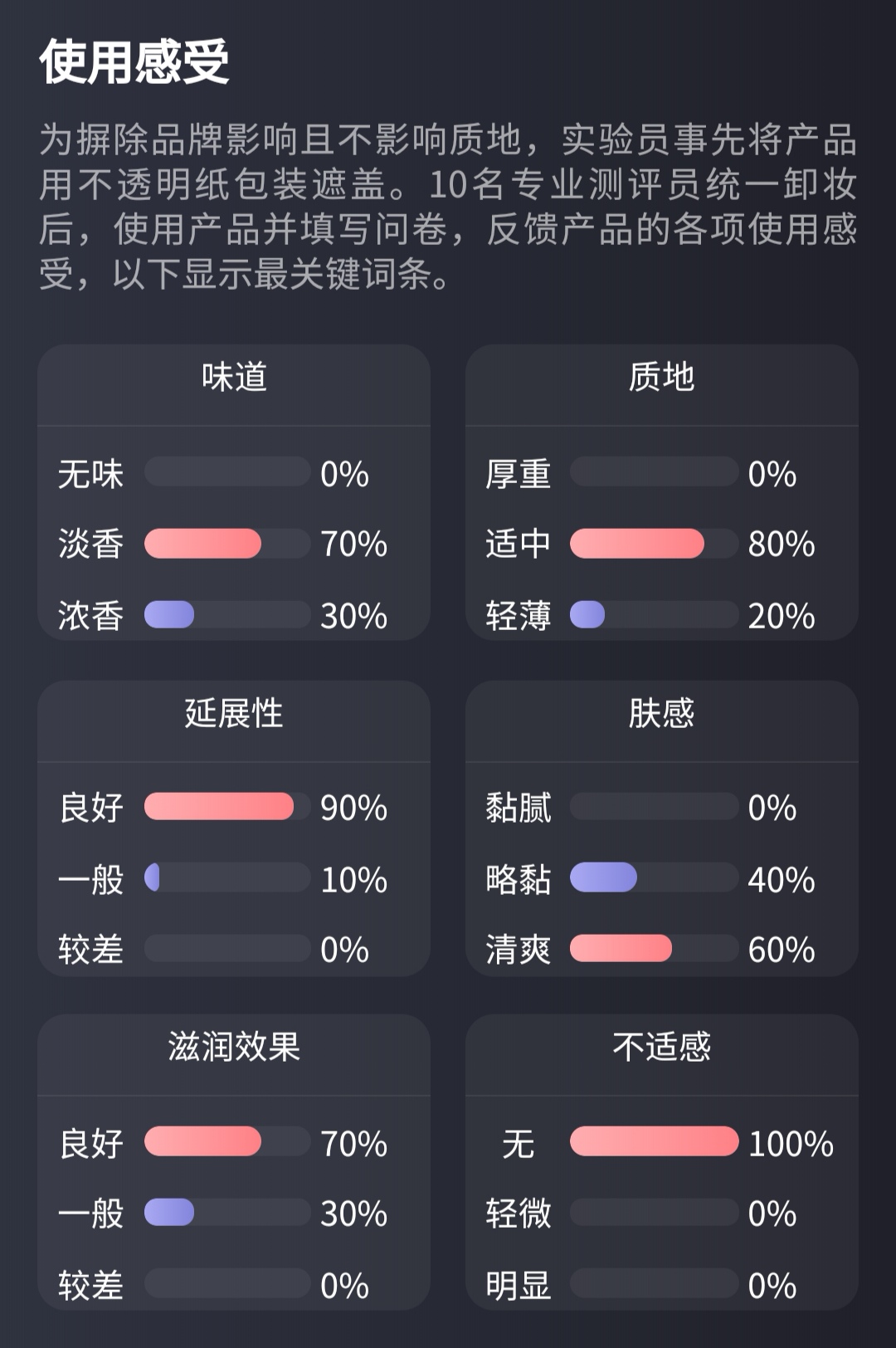Select the 延展性 良好 90% bar
The height and width of the screenshot is (1348, 896).
click(x=227, y=807)
